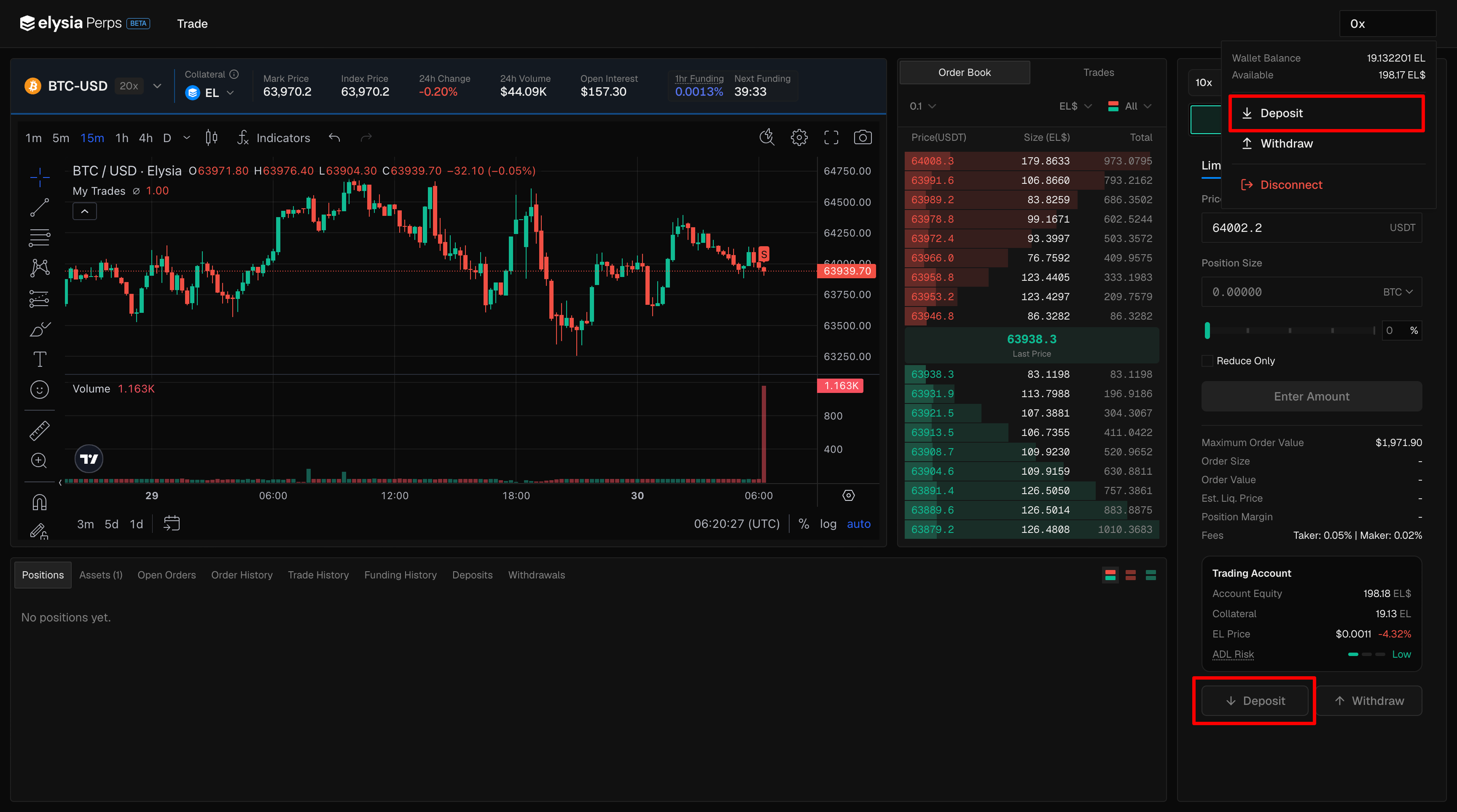The height and width of the screenshot is (812, 1457).
Task: Select the crosshair cursor tool
Action: [x=40, y=177]
